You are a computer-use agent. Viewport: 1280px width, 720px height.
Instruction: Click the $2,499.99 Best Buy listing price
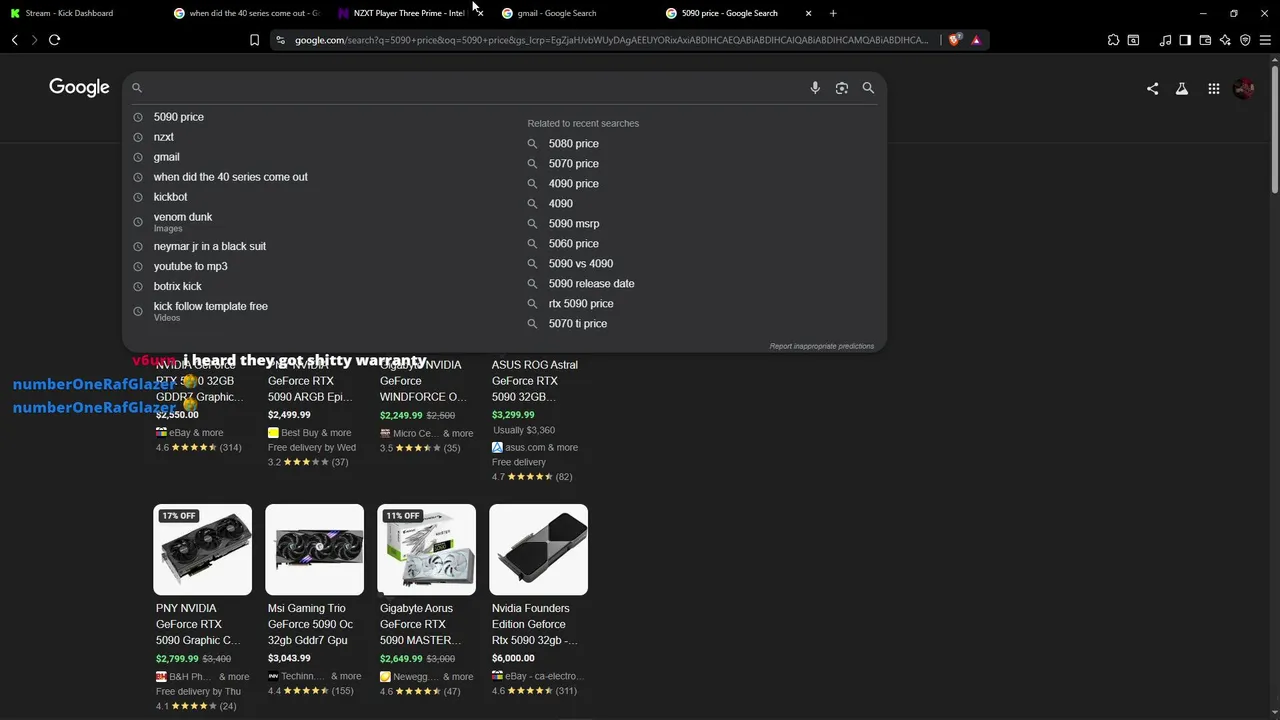point(289,415)
